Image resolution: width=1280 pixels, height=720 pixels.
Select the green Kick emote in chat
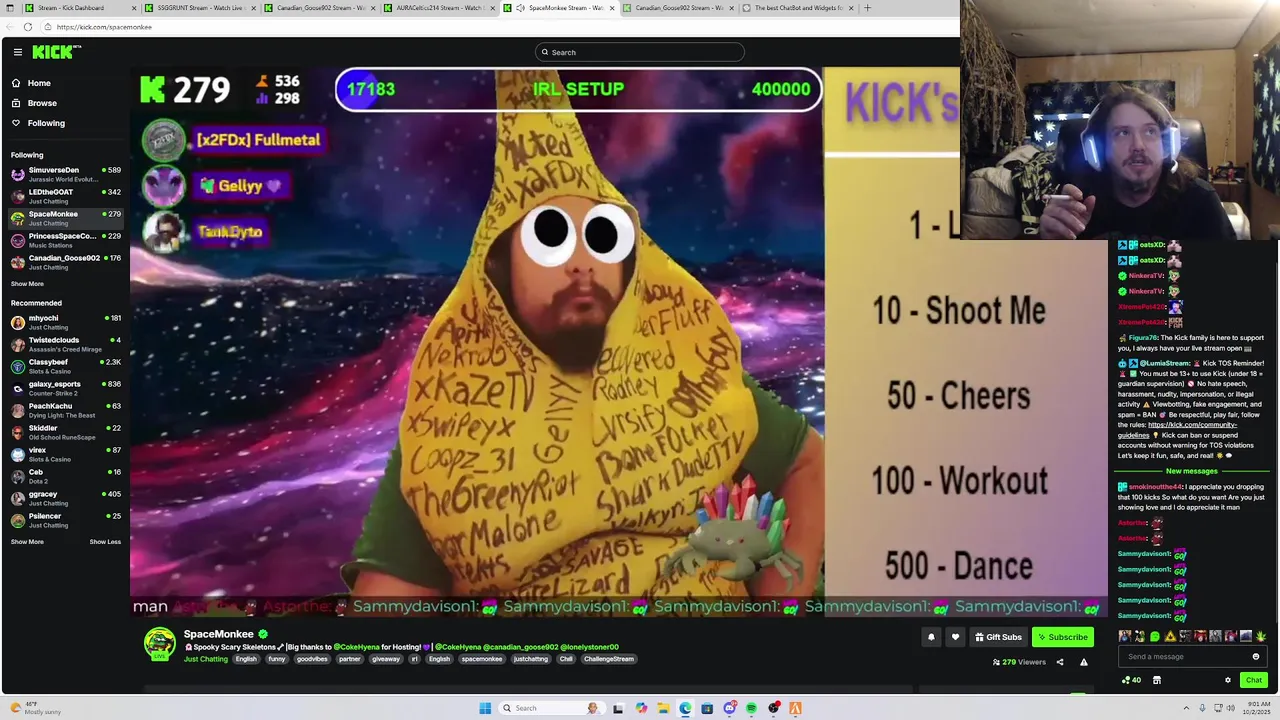(1155, 636)
